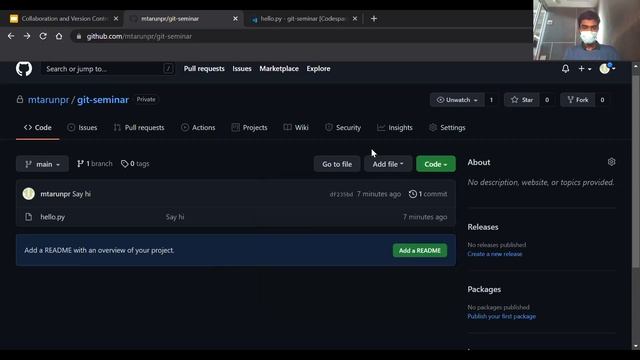Viewport: 640px width, 360px height.
Task: Star the repository
Action: click(522, 100)
